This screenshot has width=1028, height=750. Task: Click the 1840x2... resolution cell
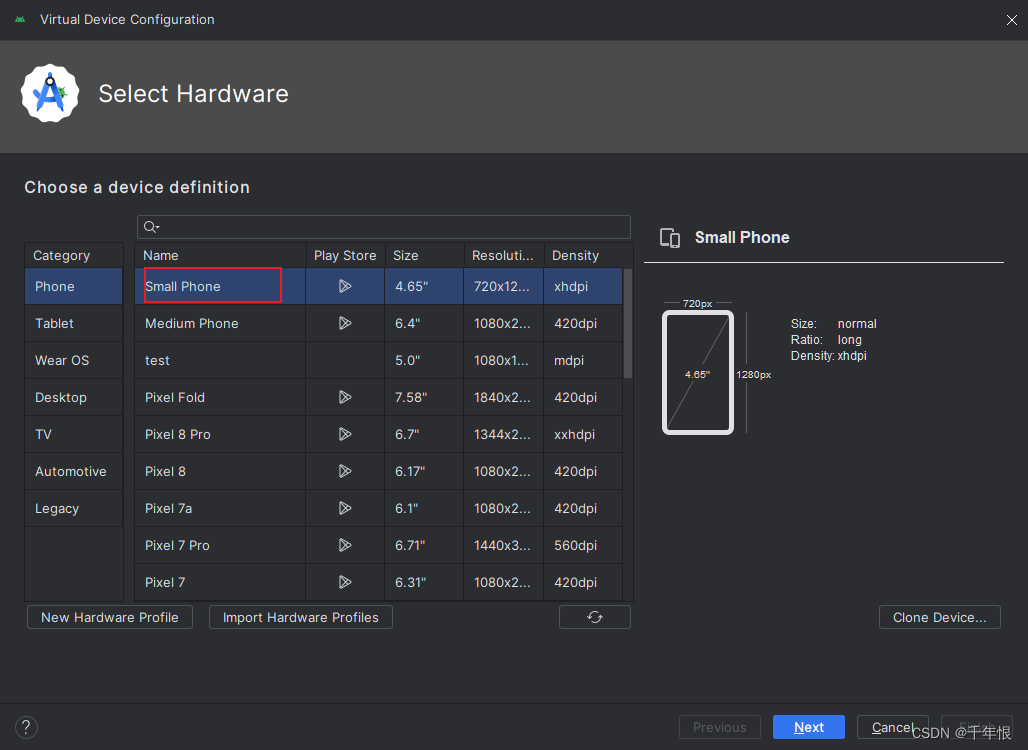click(x=502, y=397)
